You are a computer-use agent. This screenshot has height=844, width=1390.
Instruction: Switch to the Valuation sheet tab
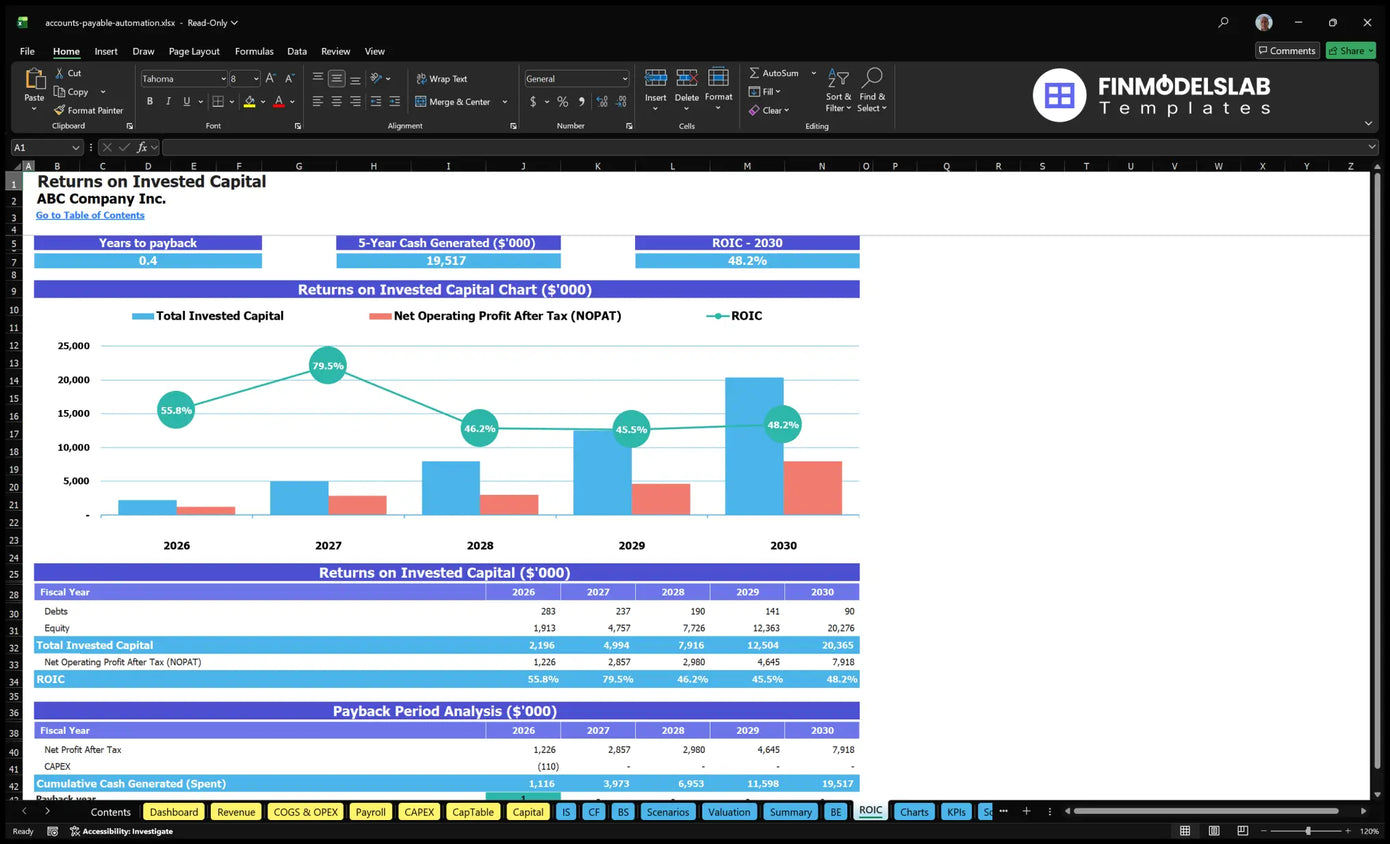coord(728,812)
